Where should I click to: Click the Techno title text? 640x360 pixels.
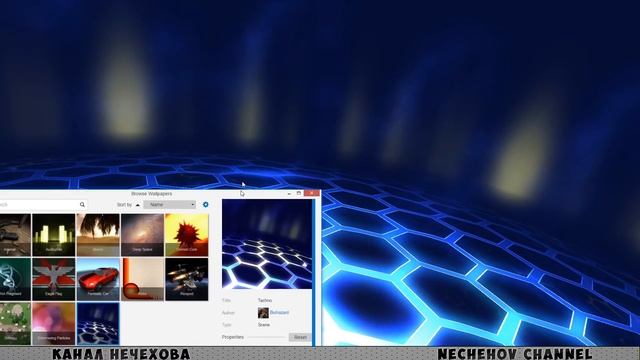pyautogui.click(x=265, y=300)
